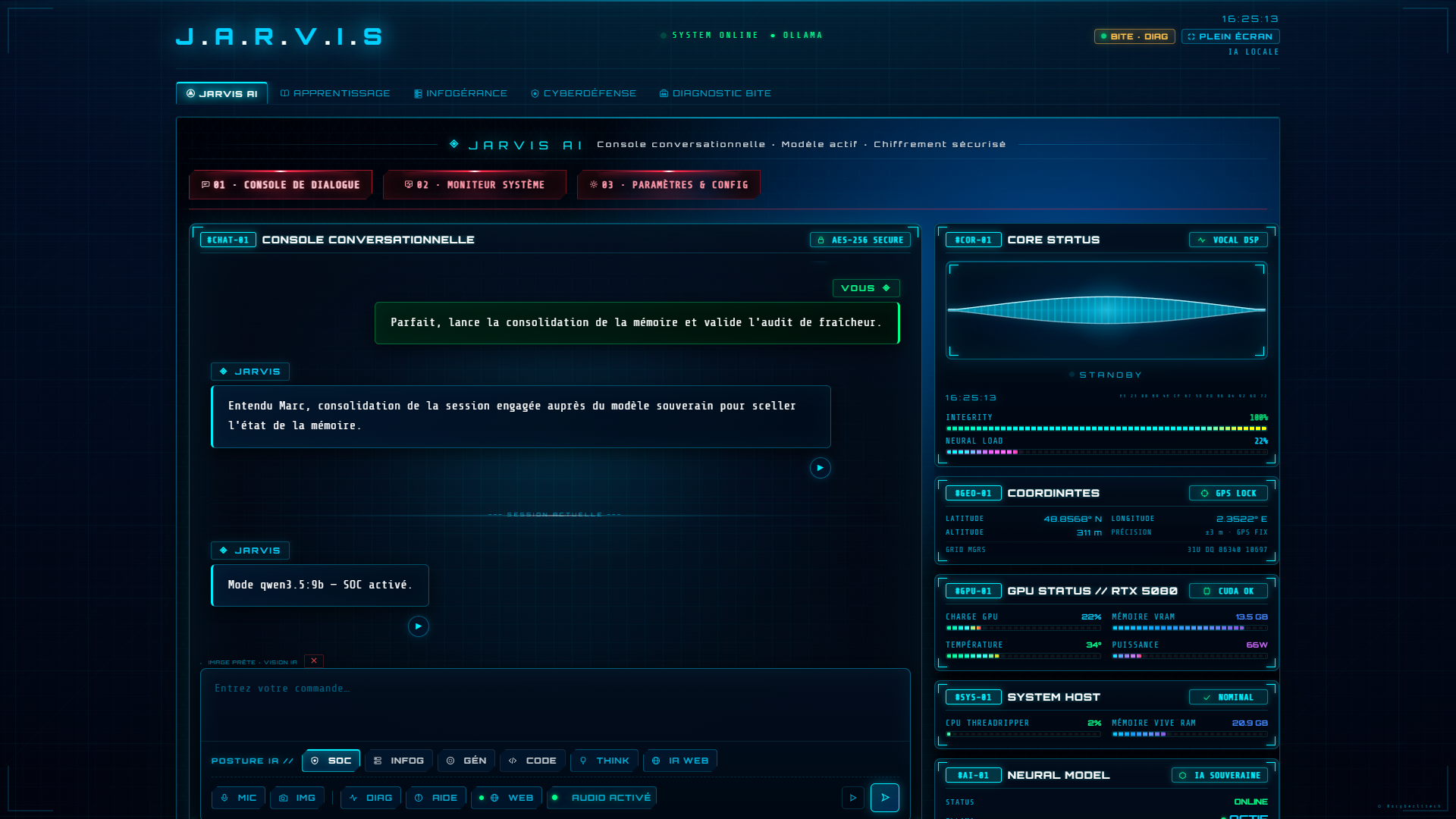
Task: Select the SOC AI posture
Action: 331,761
